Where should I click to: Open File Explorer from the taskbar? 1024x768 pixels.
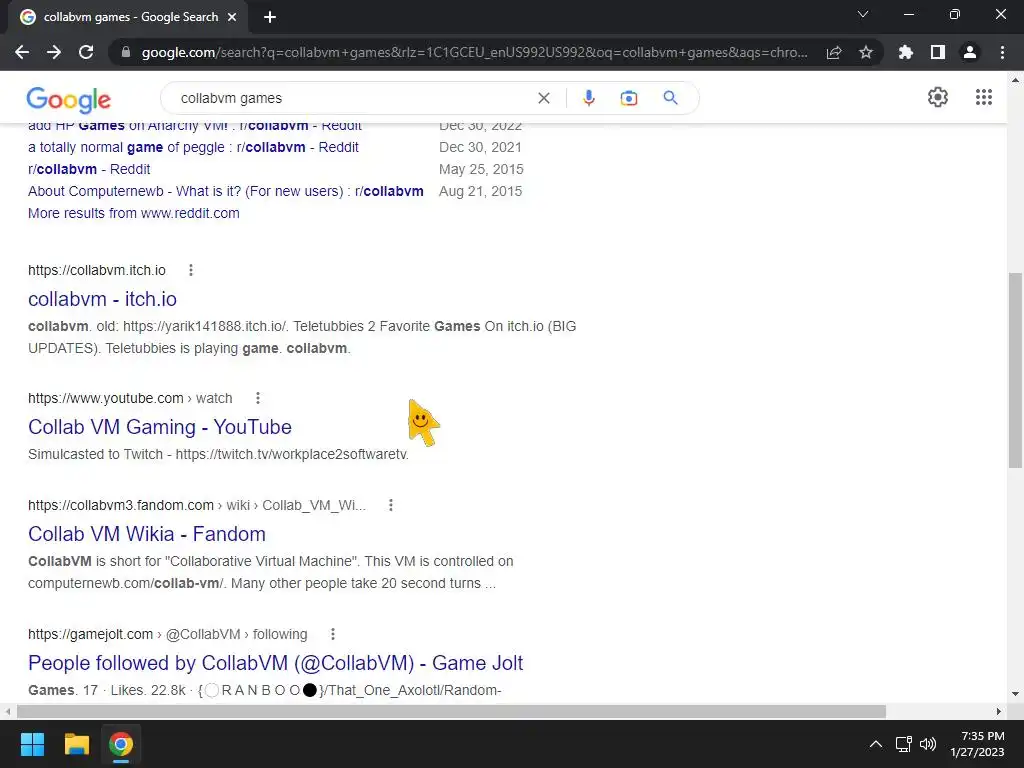click(76, 744)
